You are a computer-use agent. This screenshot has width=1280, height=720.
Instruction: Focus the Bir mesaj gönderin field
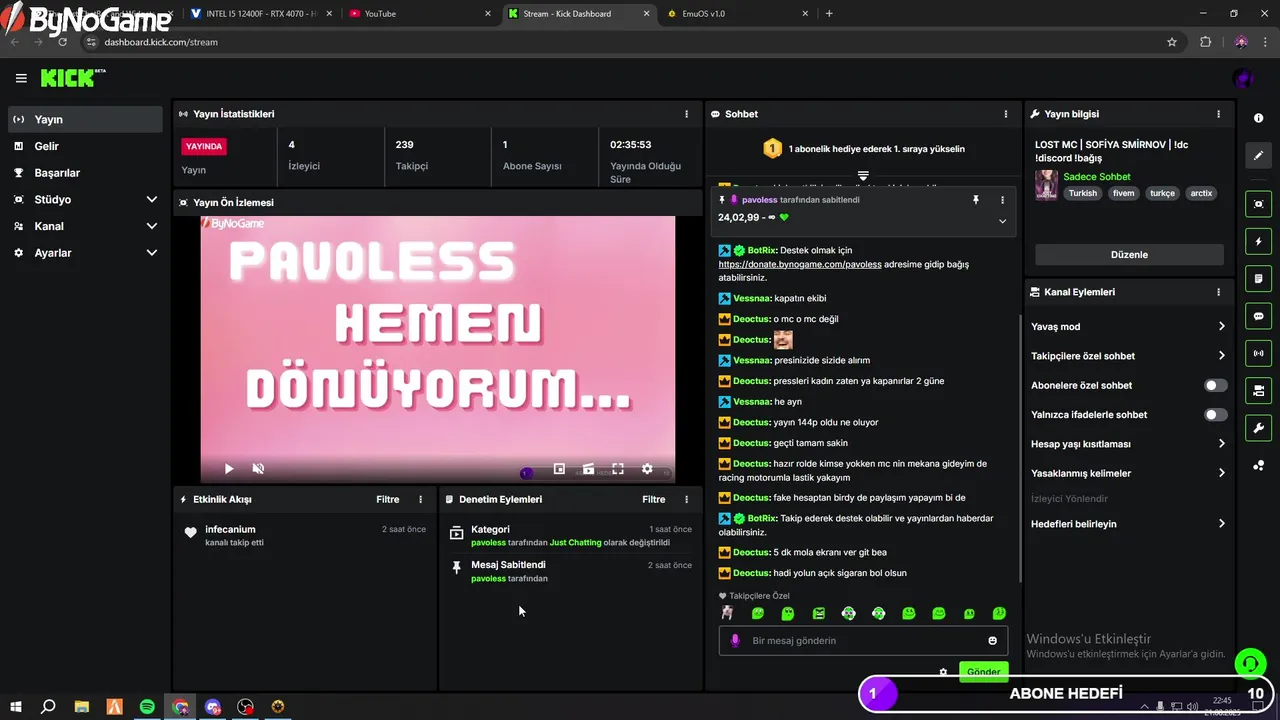pyautogui.click(x=863, y=641)
